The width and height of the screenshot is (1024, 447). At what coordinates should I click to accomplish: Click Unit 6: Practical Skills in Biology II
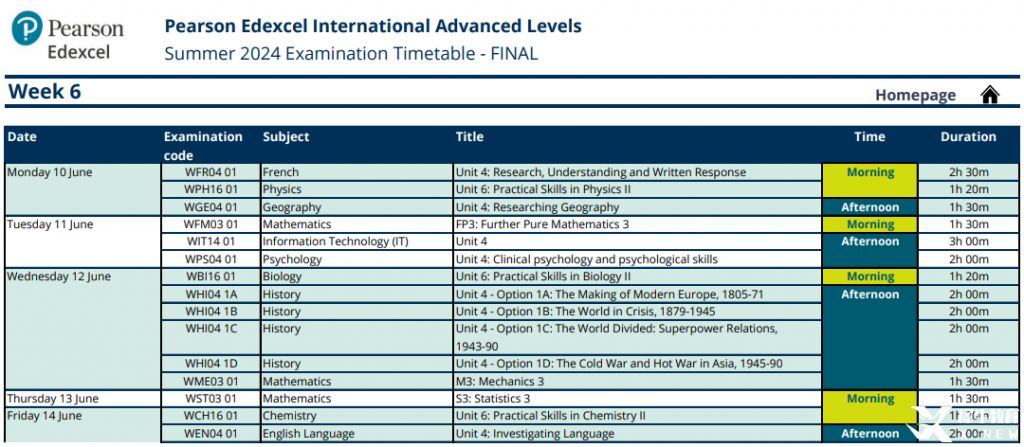click(543, 276)
